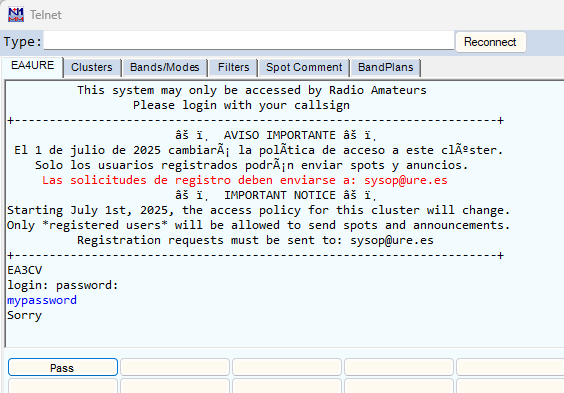The height and width of the screenshot is (393, 564).
Task: Click the 'El 1 de julio de 2025' line
Action: tap(259, 150)
